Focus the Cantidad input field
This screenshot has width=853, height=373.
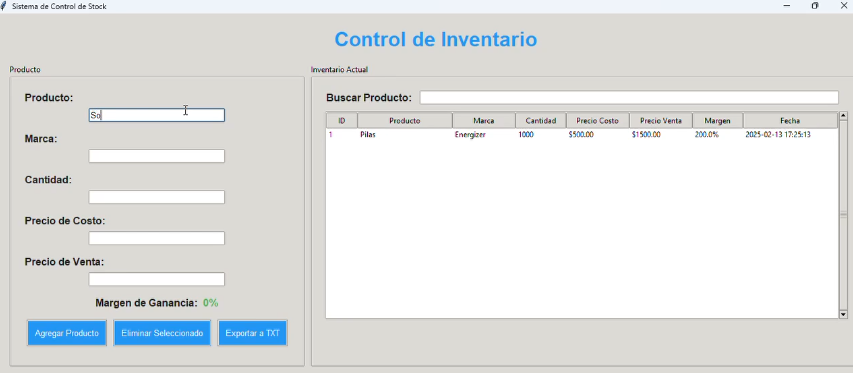(157, 197)
